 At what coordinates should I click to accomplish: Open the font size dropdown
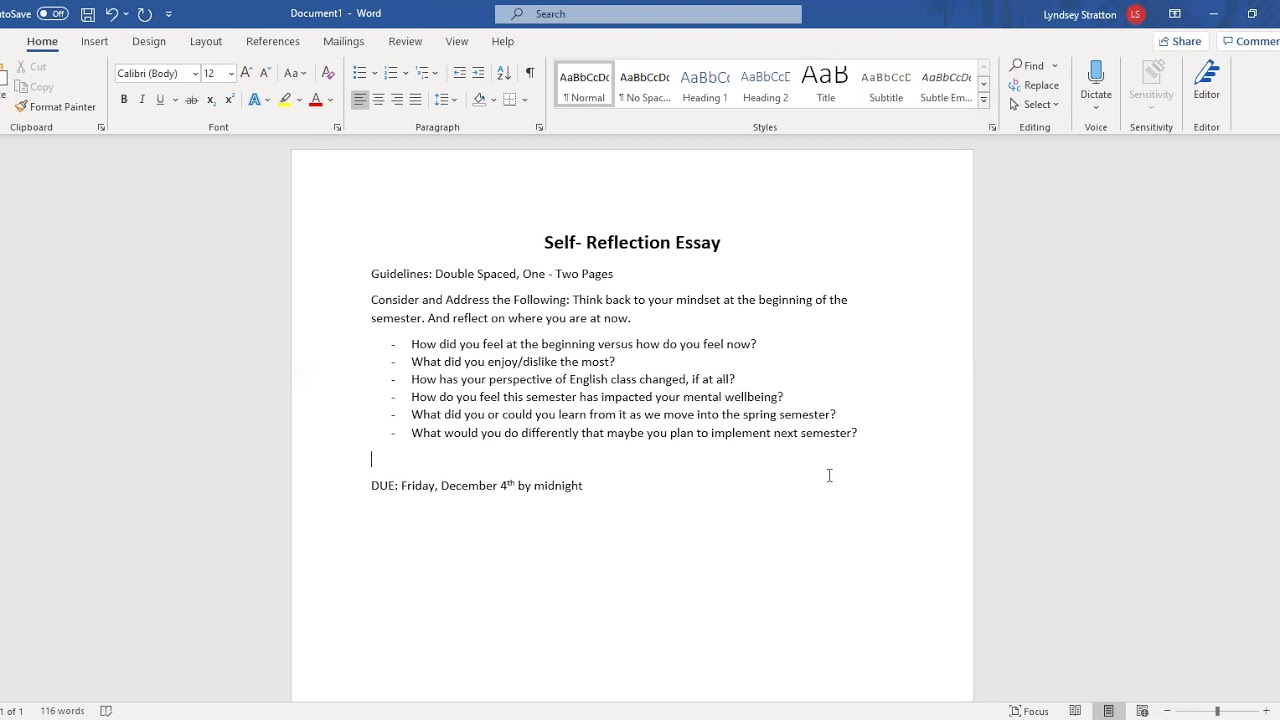231,74
